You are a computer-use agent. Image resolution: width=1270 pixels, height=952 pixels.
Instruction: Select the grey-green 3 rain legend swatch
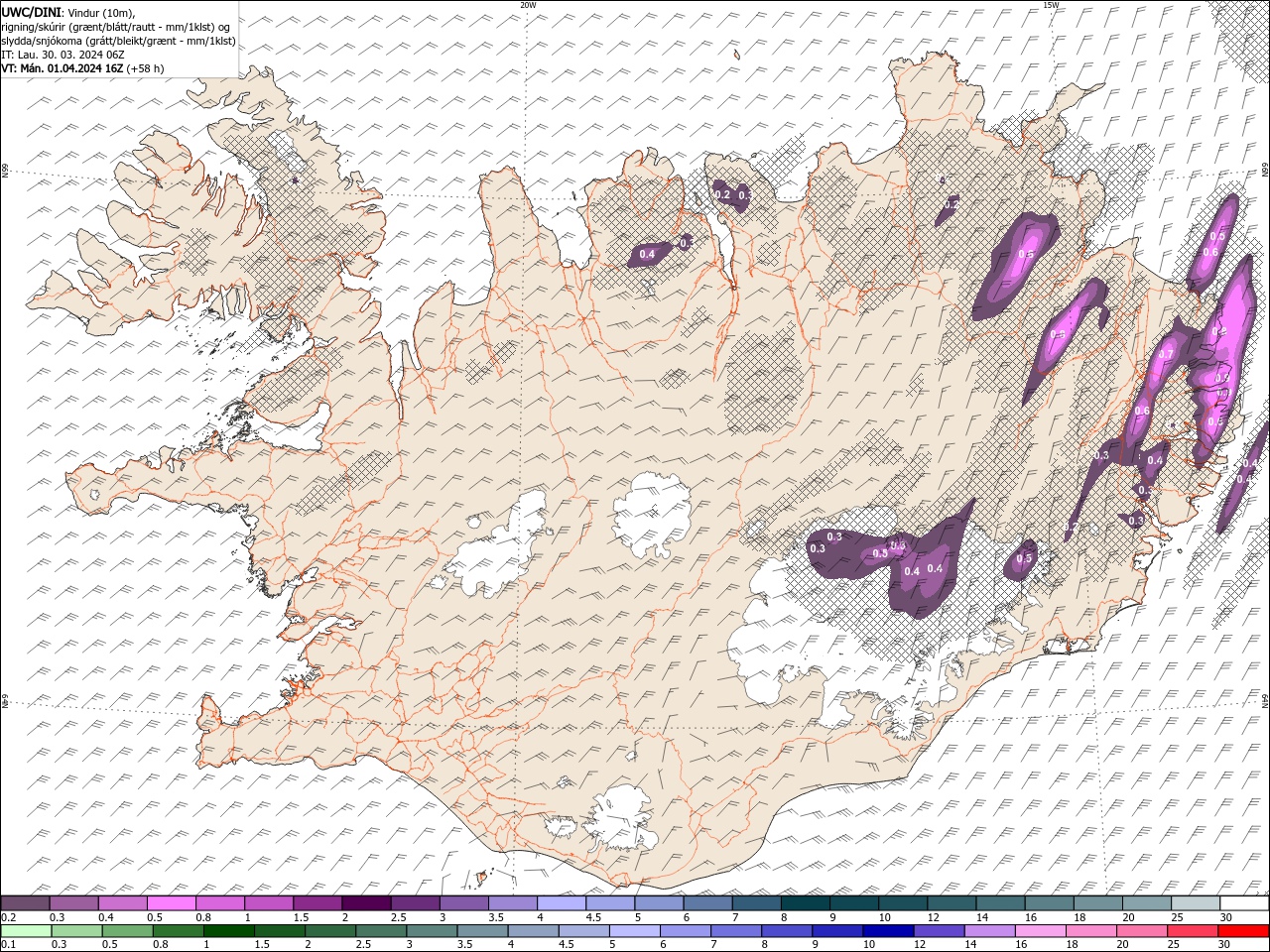point(431,931)
